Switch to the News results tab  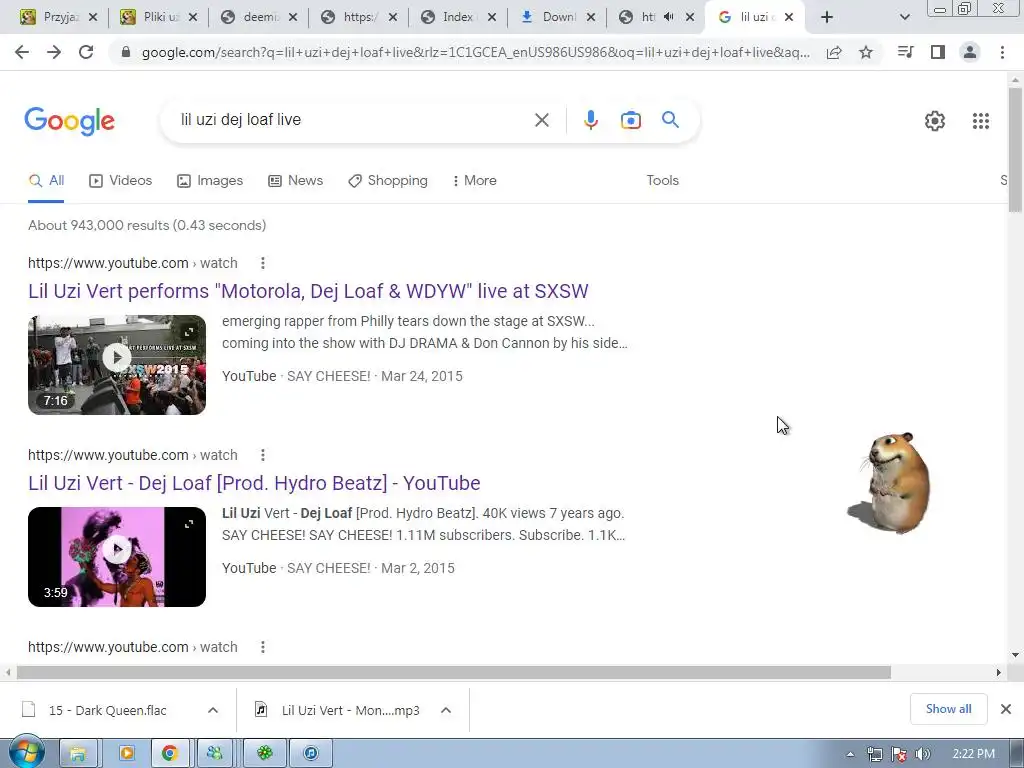click(295, 181)
